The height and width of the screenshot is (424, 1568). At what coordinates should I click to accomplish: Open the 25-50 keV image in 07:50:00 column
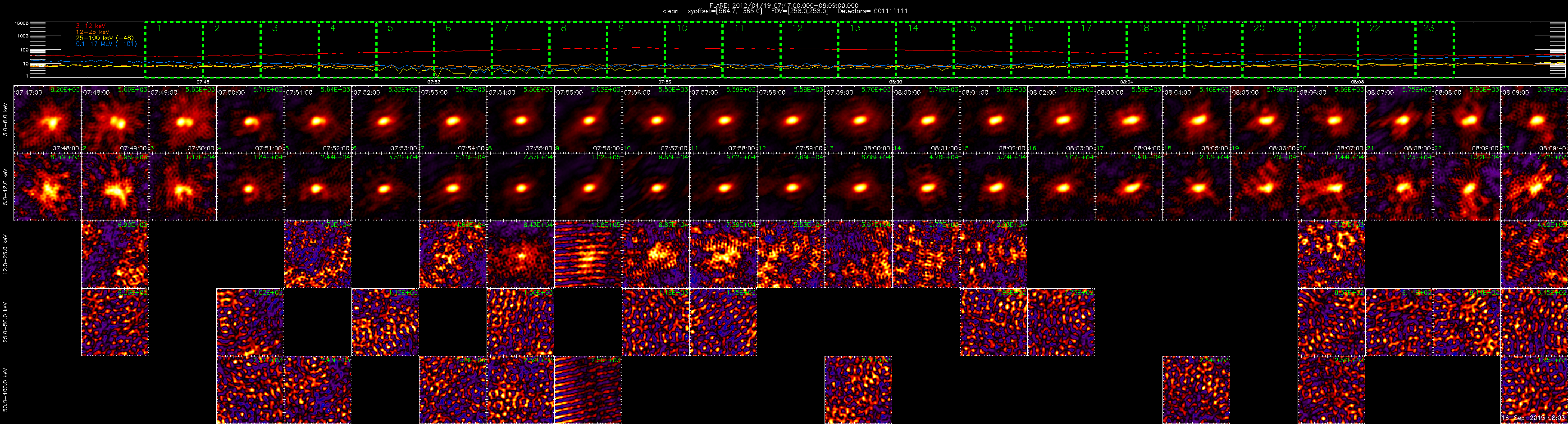click(250, 322)
